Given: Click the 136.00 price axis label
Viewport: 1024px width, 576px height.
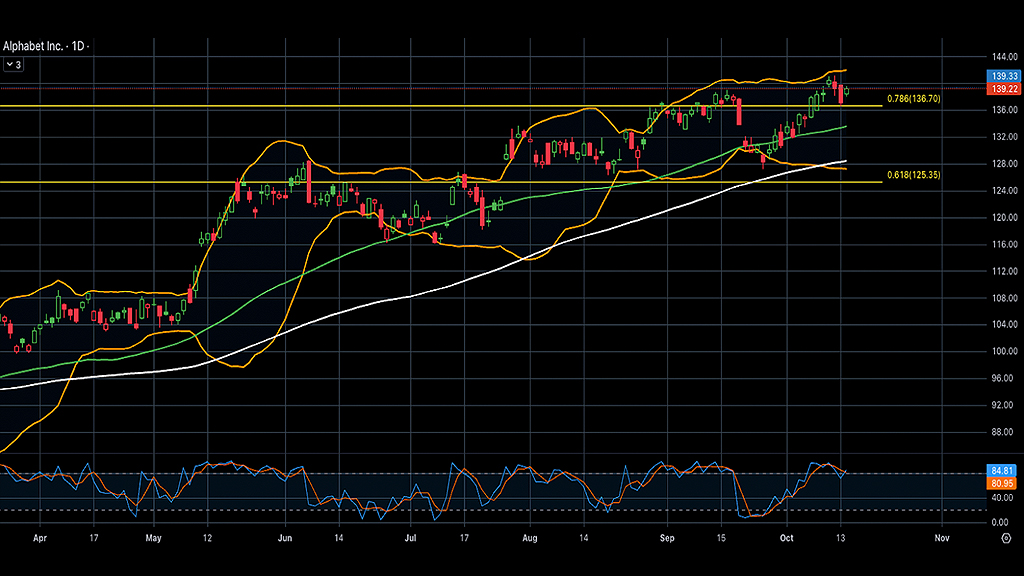Looking at the screenshot, I should tap(1004, 110).
